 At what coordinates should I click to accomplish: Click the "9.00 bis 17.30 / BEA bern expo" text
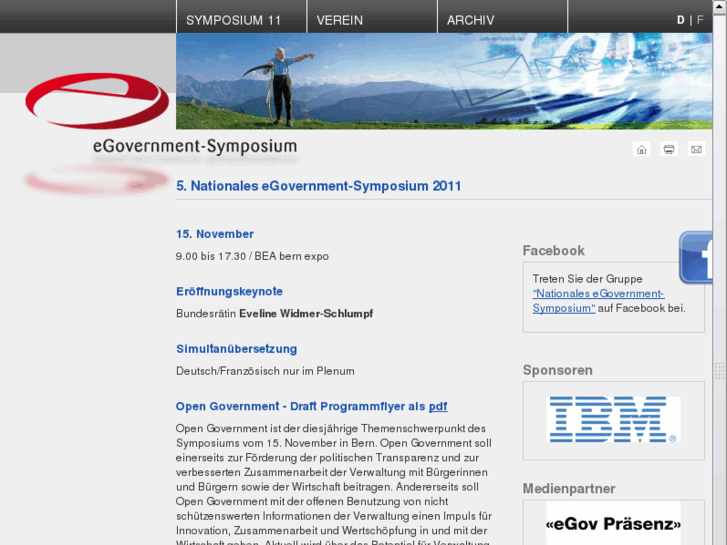pos(252,256)
